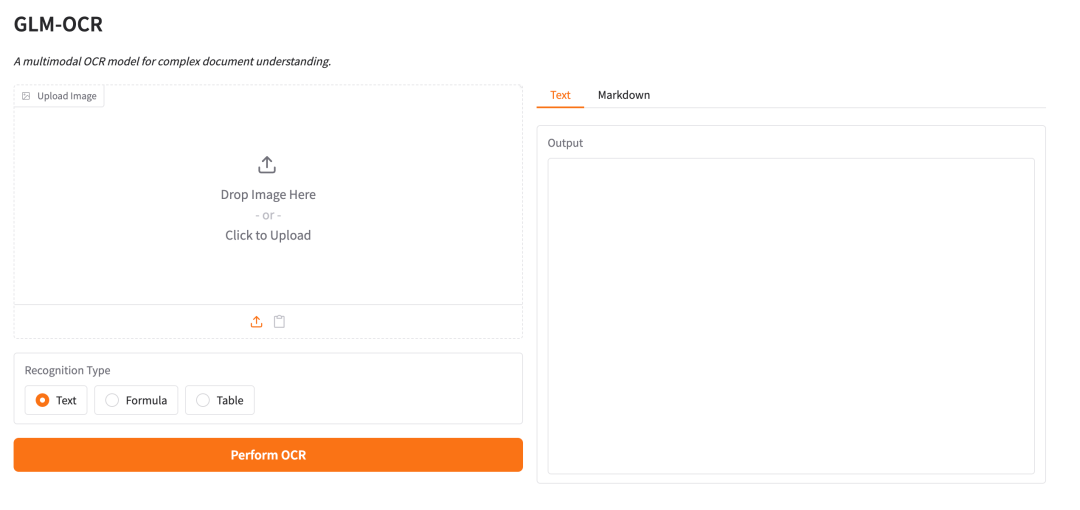Click the multimodal OCR model description text

172,62
